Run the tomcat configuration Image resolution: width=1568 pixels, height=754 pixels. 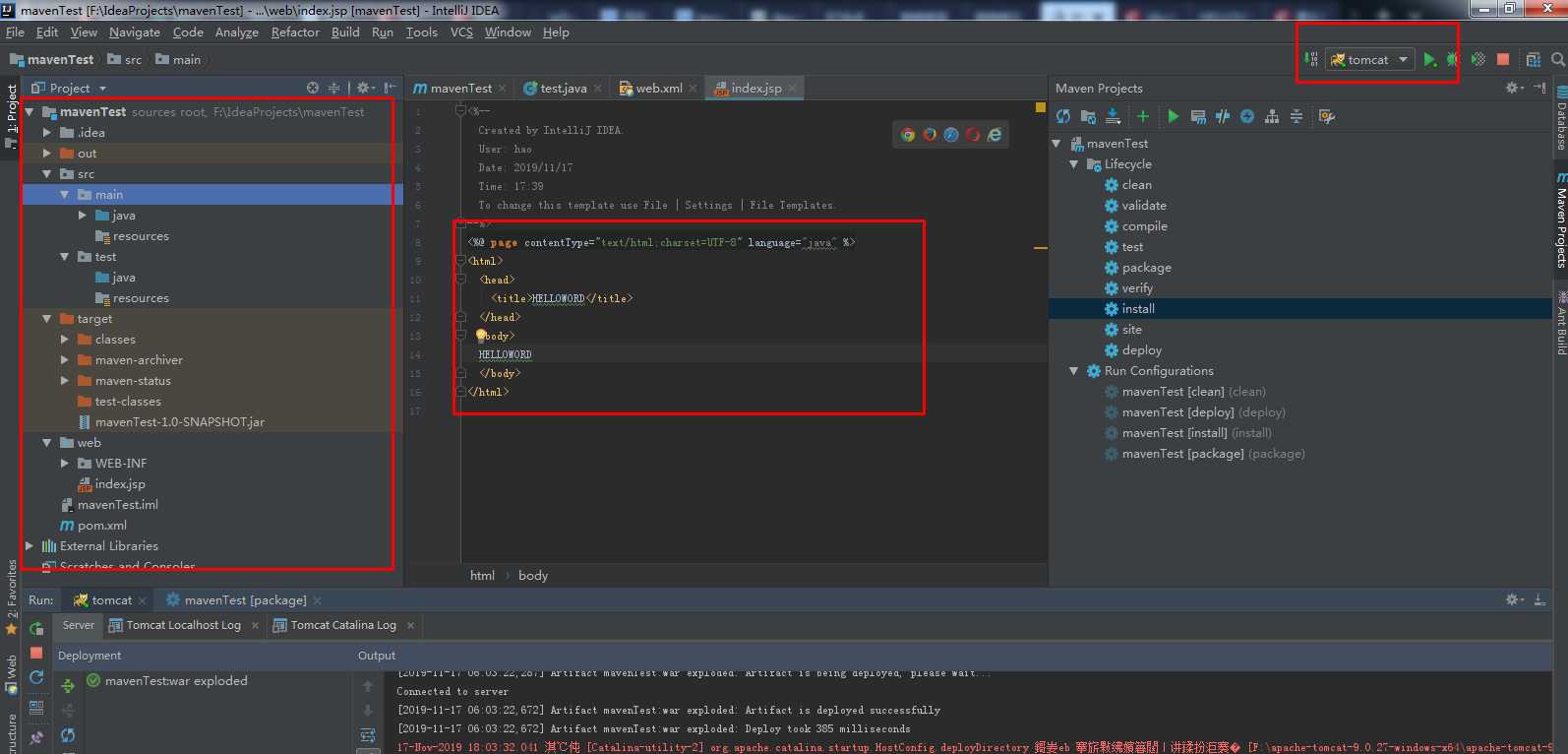pos(1429,60)
